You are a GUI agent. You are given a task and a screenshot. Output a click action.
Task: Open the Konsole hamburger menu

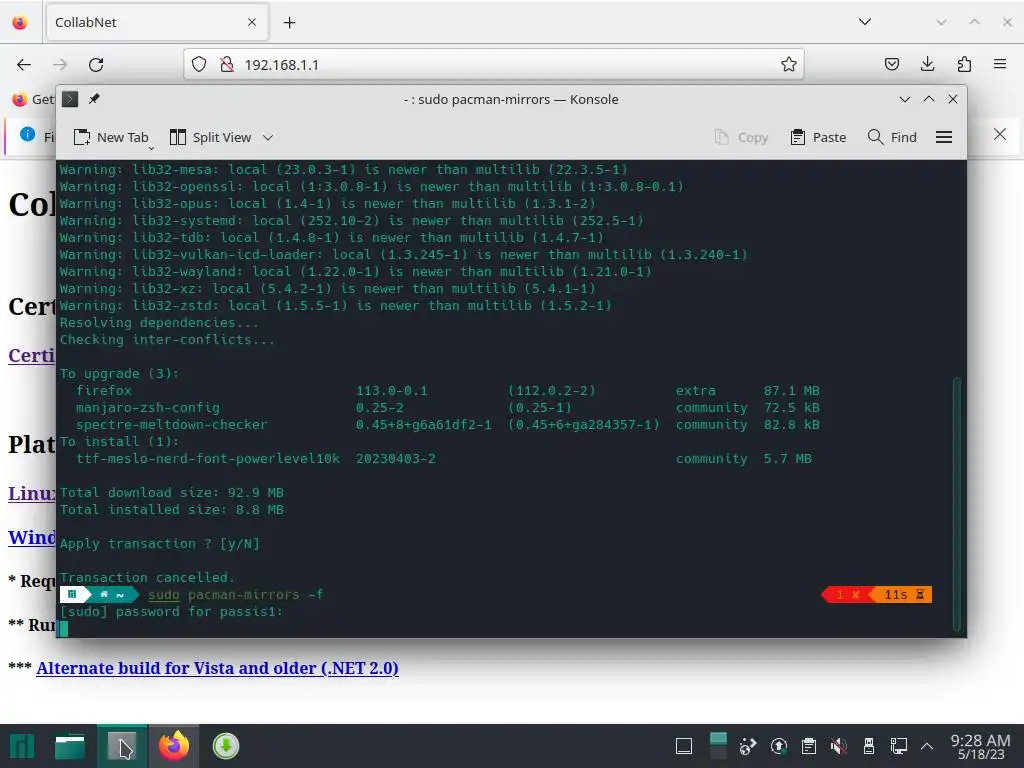click(944, 137)
